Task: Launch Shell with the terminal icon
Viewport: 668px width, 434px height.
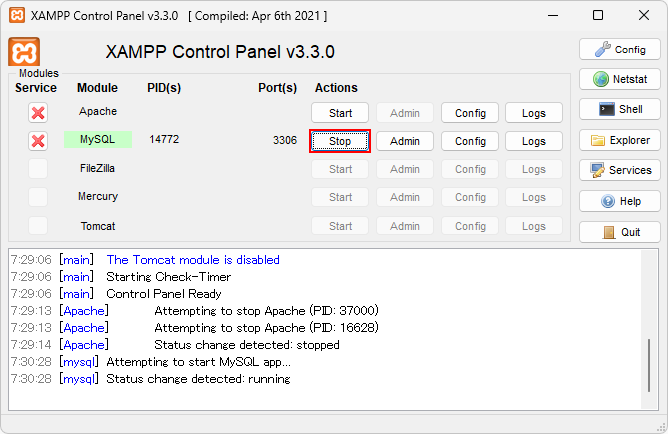Action: pos(620,109)
